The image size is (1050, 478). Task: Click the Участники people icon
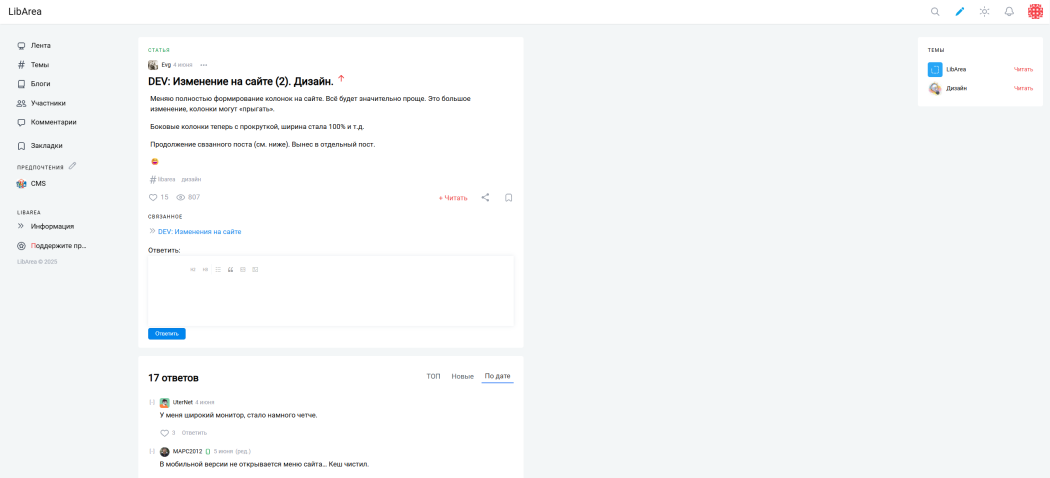click(21, 103)
